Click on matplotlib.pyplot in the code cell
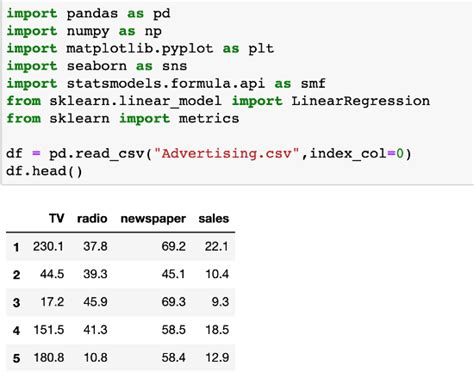Screen dimensions: 474x372 pos(140,49)
